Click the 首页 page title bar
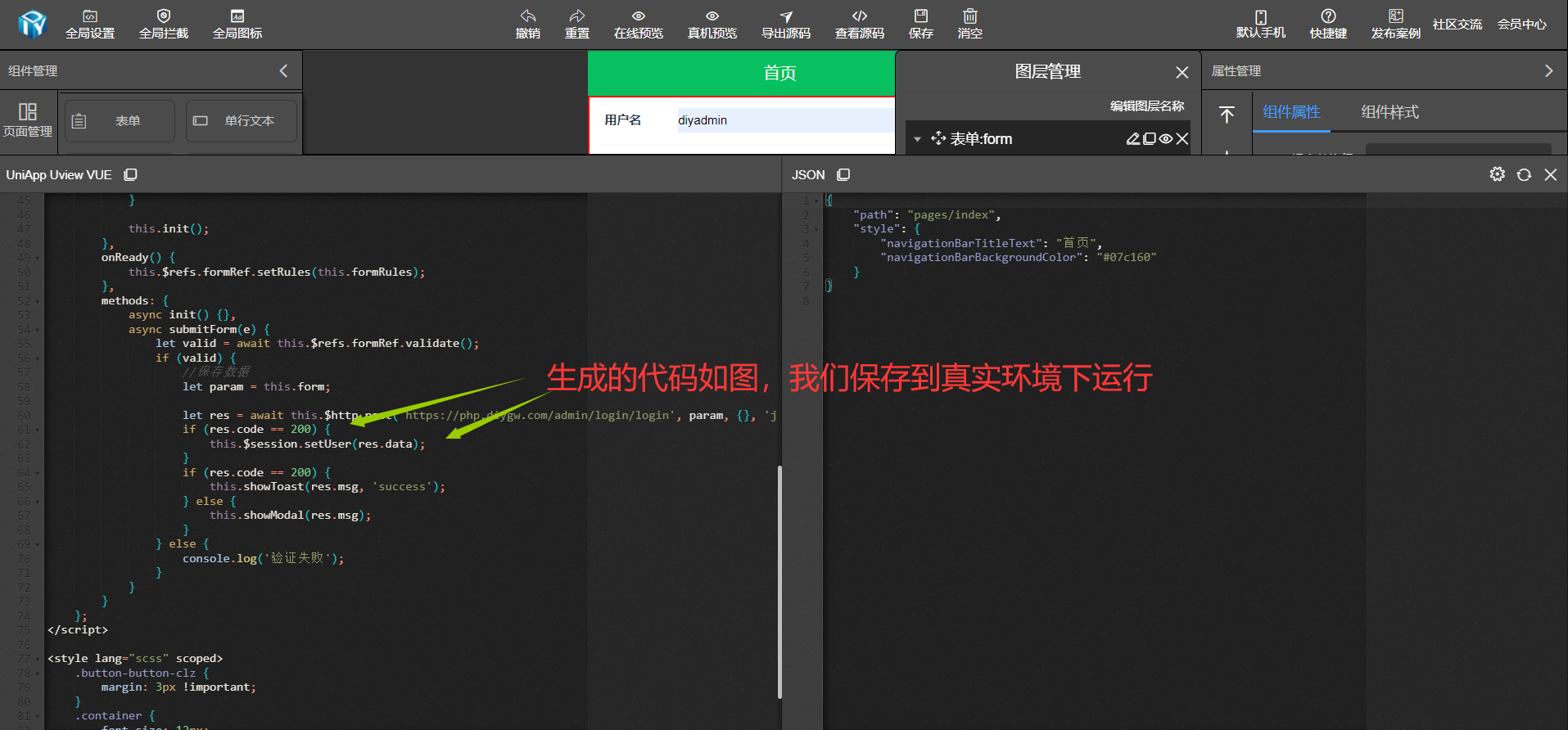1568x730 pixels. 741,73
